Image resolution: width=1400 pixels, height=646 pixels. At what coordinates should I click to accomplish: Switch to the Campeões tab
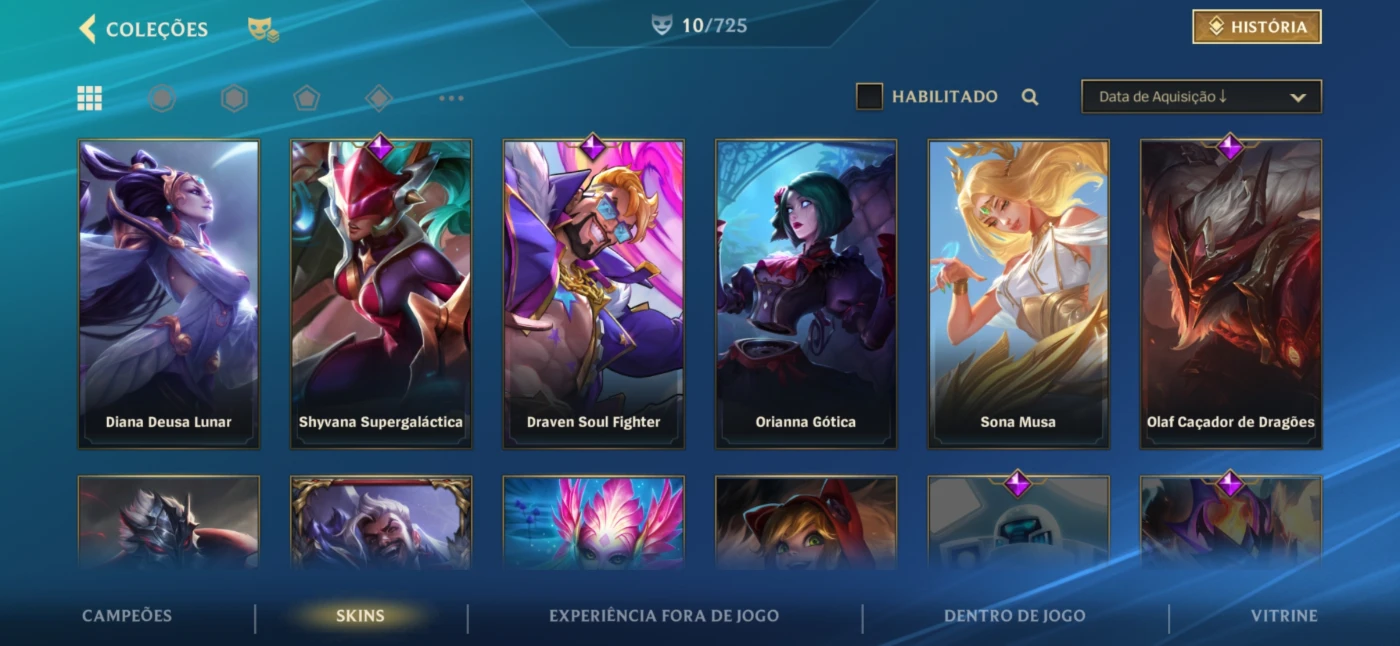(127, 616)
